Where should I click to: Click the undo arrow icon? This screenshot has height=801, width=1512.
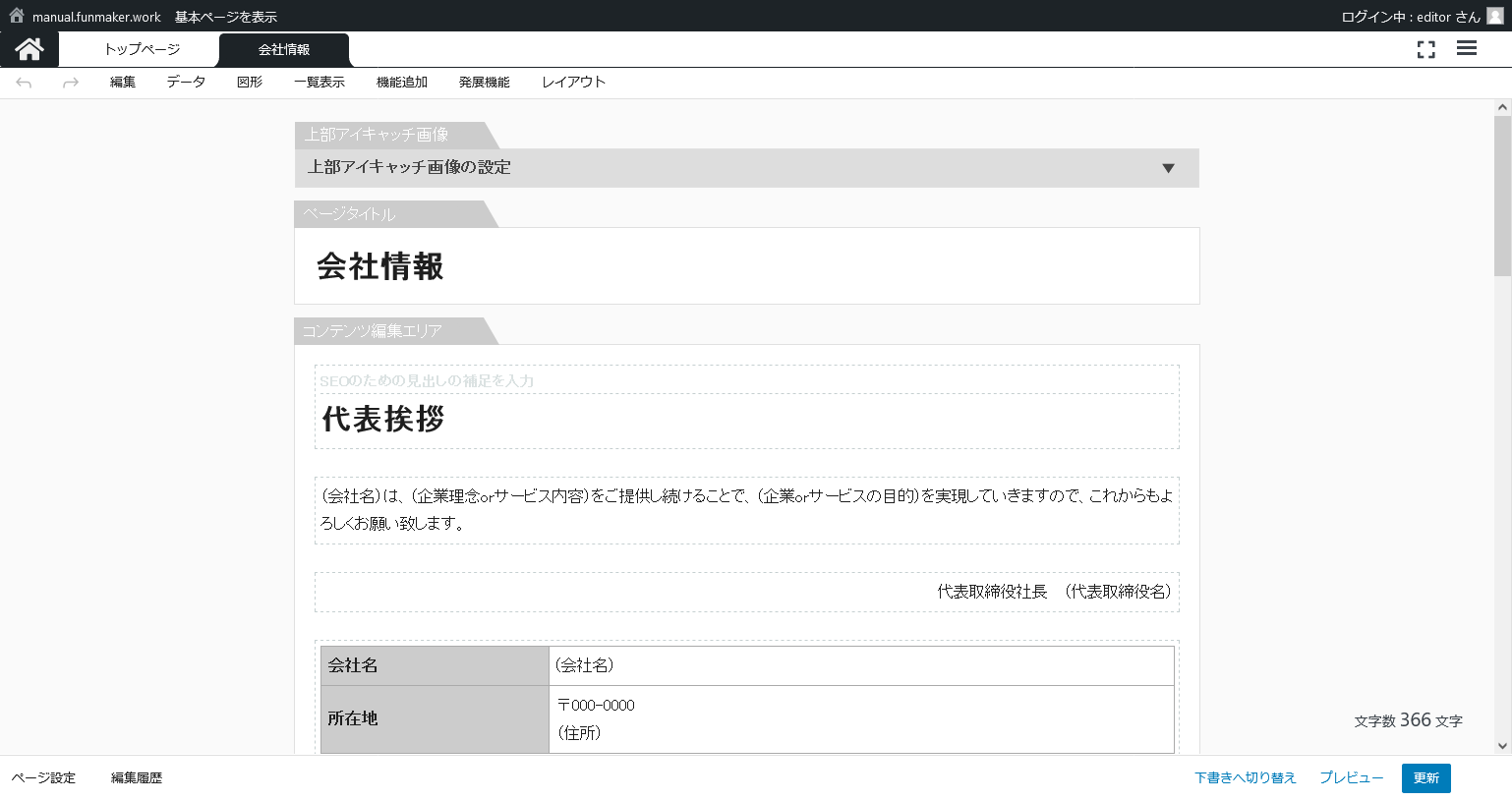[24, 83]
